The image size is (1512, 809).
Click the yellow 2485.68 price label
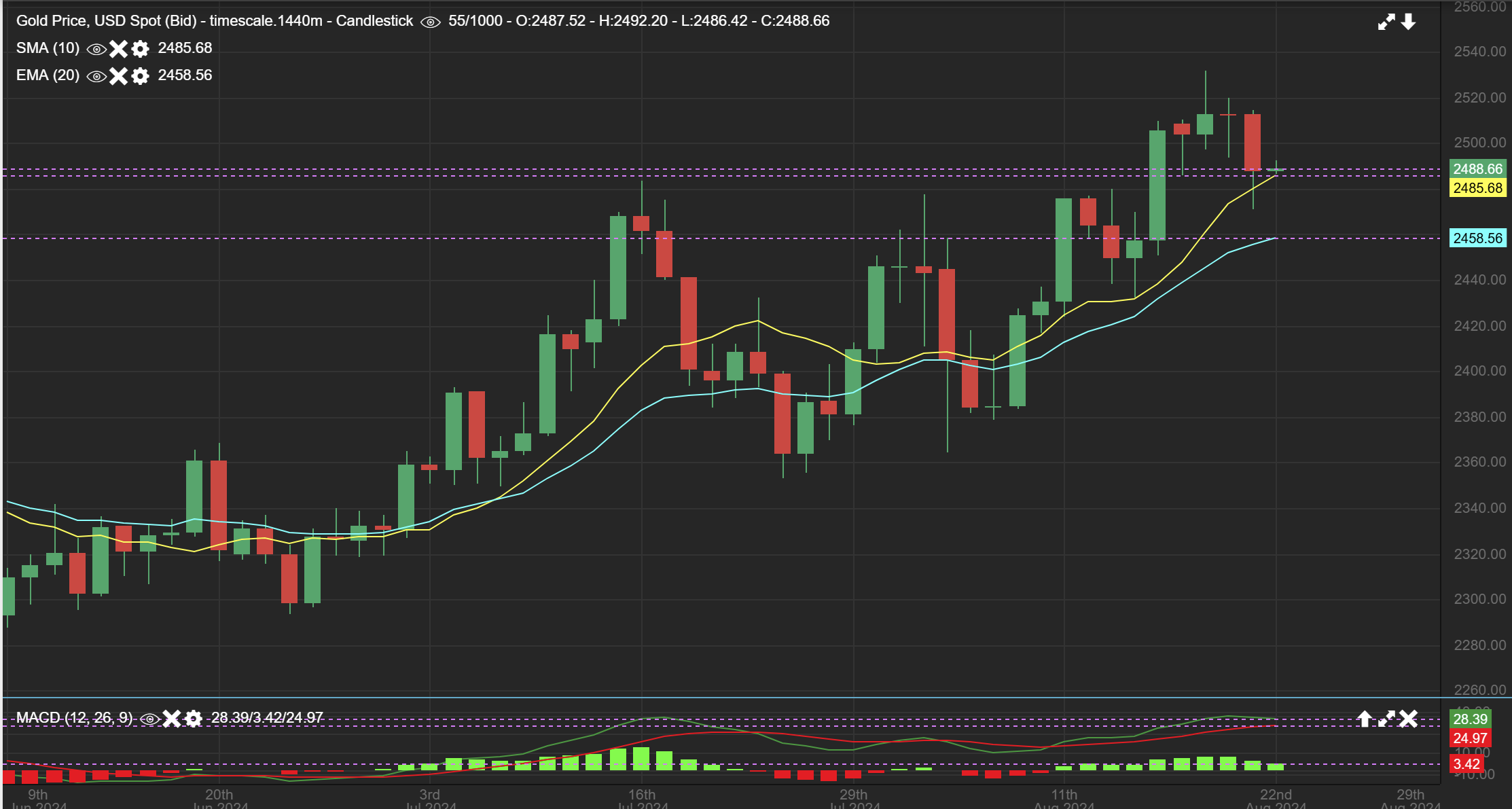coord(1477,187)
